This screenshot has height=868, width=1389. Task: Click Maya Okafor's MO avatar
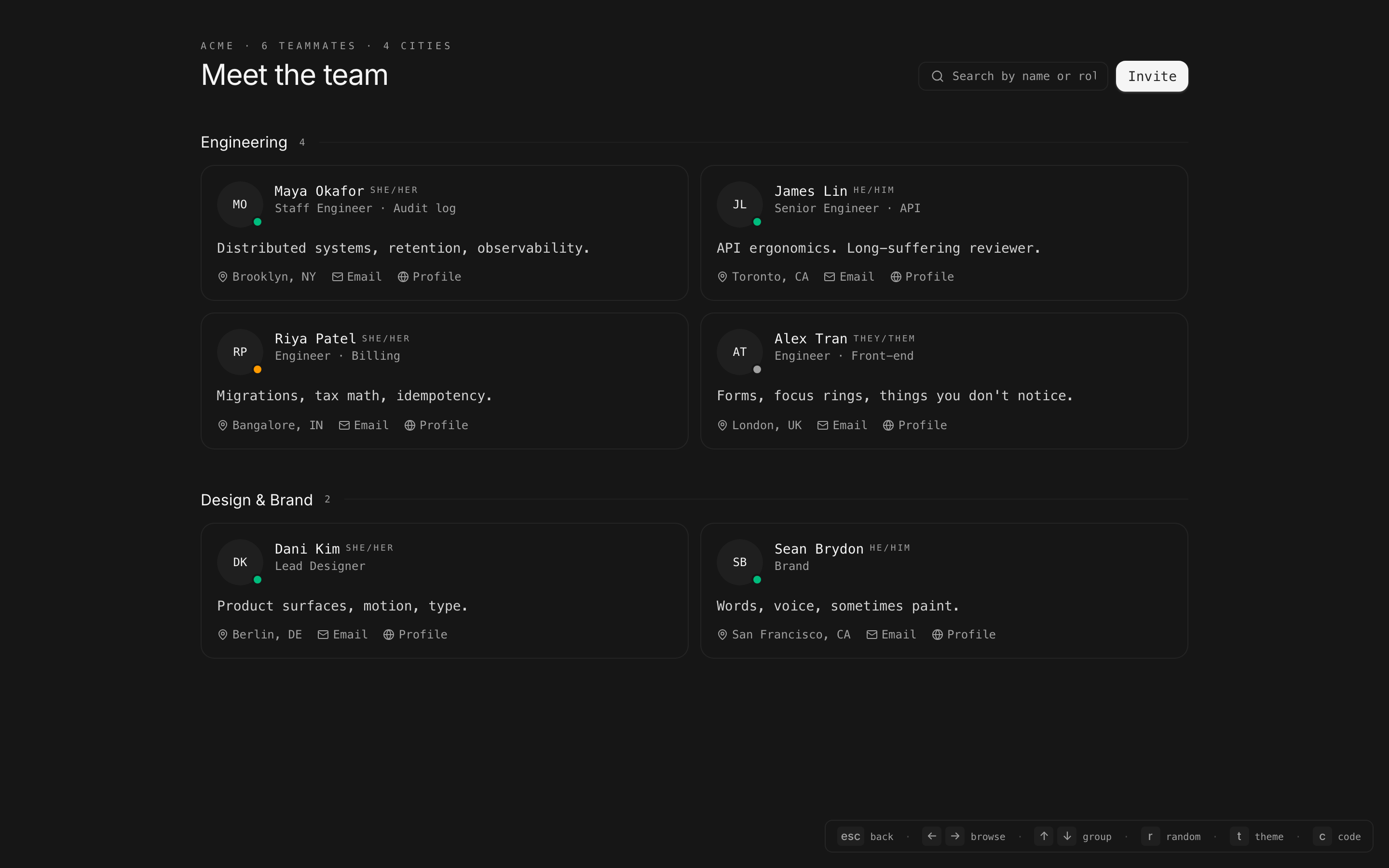[240, 204]
